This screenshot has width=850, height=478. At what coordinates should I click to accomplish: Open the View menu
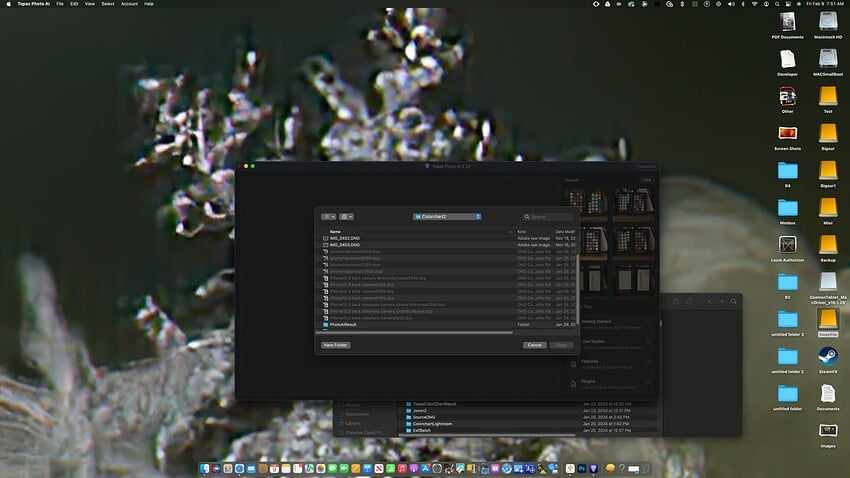tap(89, 4)
